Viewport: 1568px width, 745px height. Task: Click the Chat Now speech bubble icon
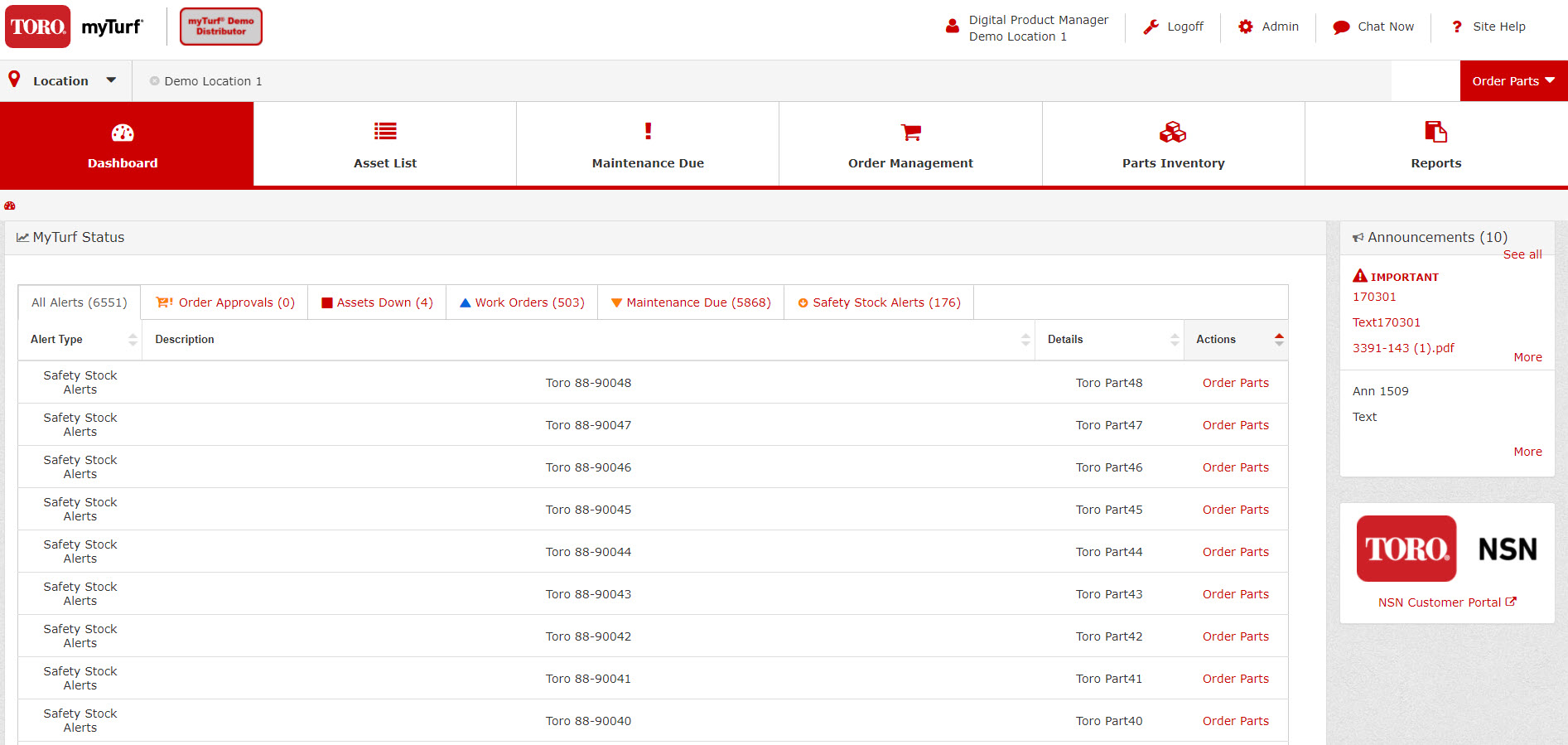point(1341,27)
